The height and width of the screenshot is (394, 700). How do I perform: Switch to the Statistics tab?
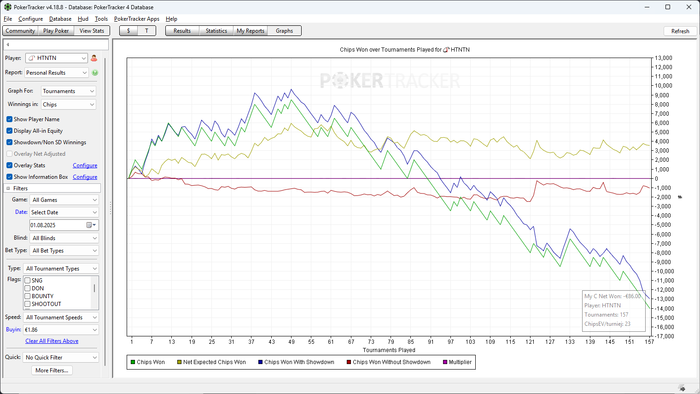pyautogui.click(x=216, y=31)
